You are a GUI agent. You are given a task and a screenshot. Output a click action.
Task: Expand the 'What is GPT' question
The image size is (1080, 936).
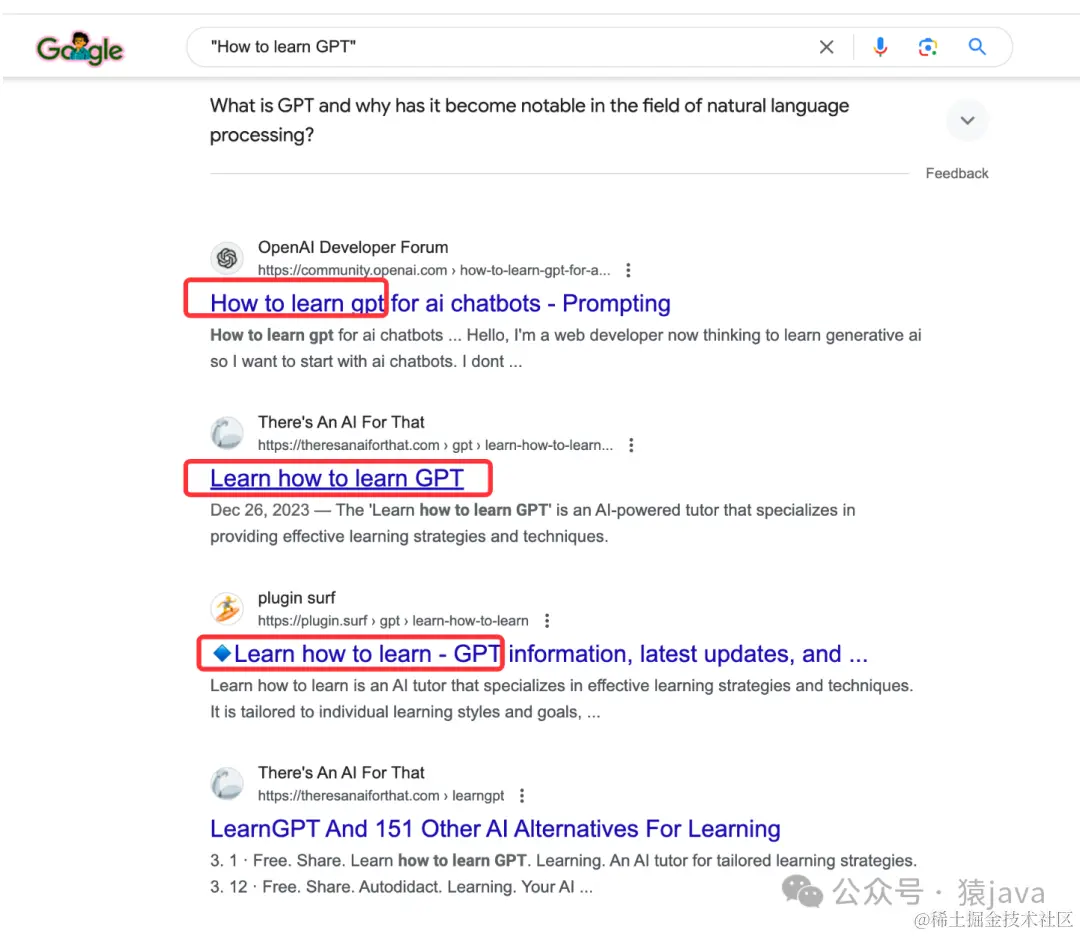(968, 121)
